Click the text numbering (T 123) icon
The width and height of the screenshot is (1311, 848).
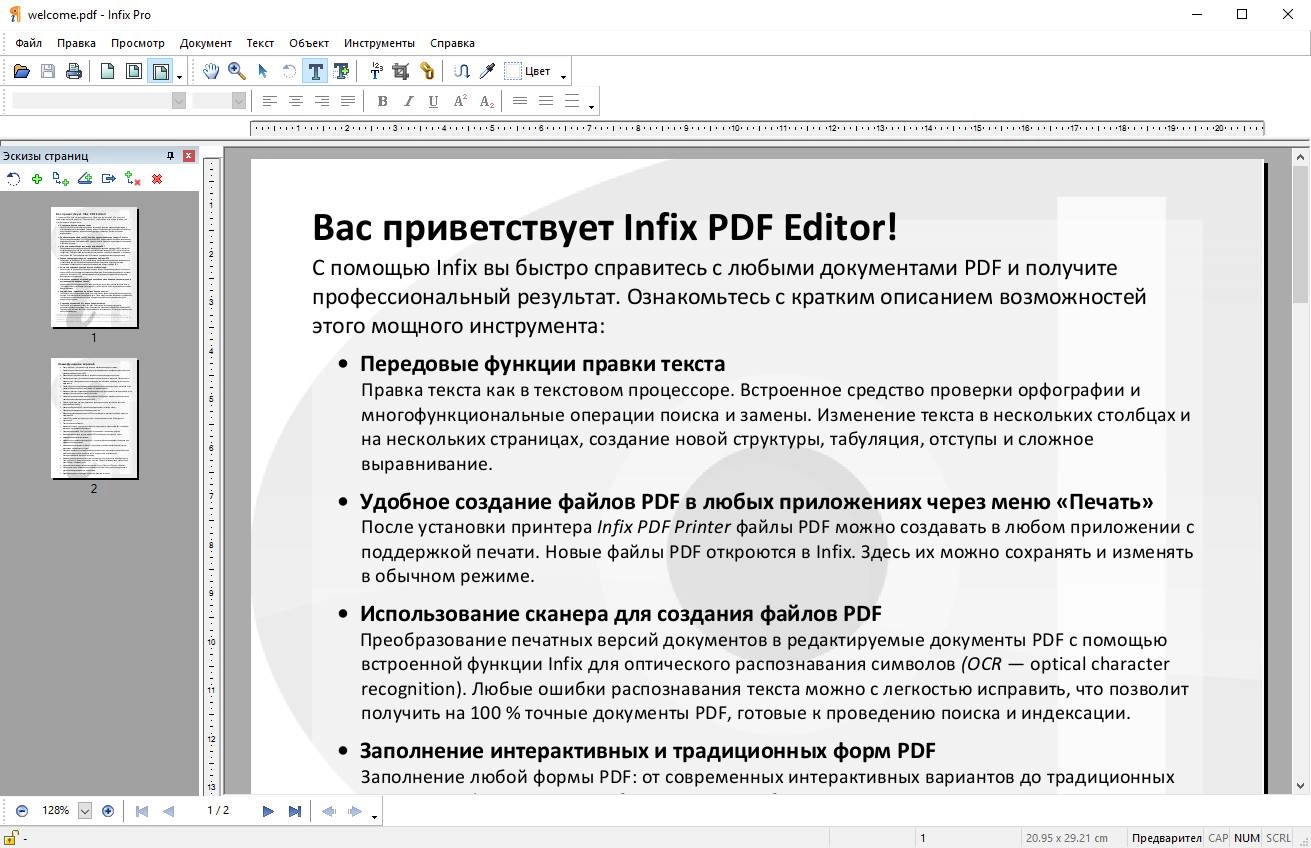pos(376,71)
